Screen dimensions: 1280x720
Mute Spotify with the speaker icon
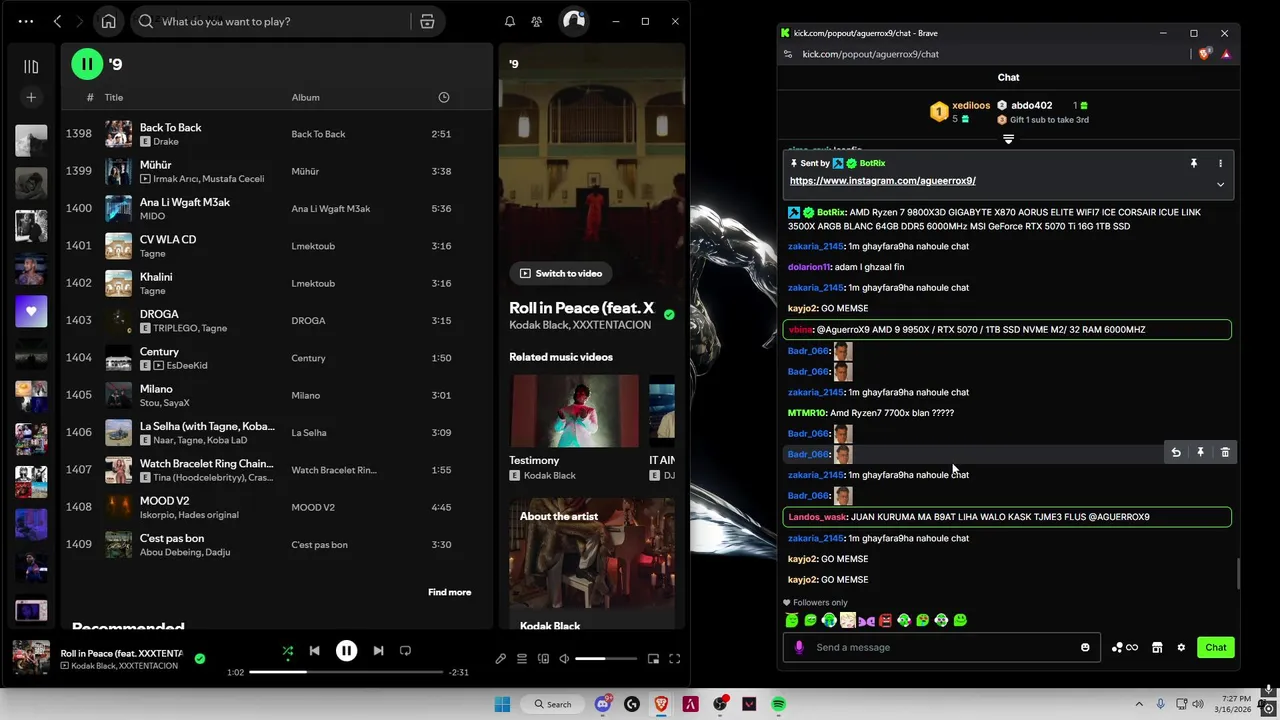564,659
